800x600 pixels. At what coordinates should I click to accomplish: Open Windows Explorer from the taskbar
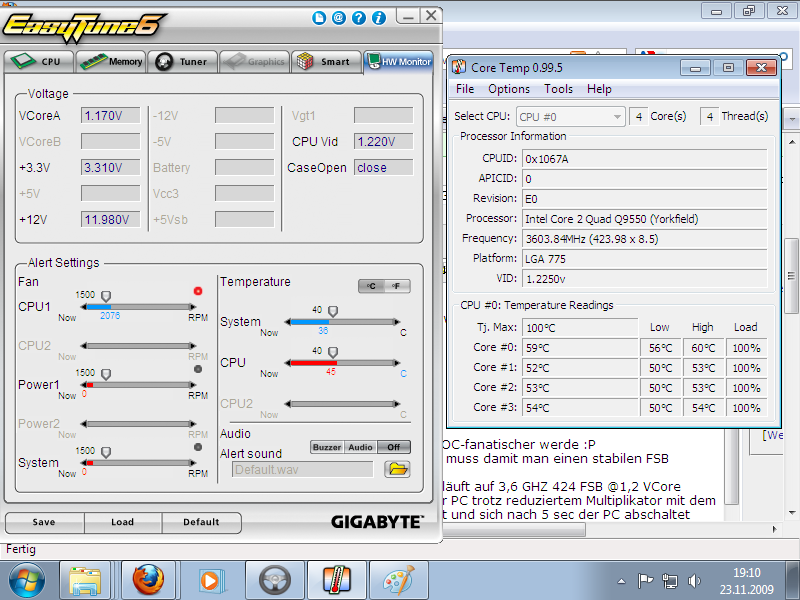click(85, 581)
